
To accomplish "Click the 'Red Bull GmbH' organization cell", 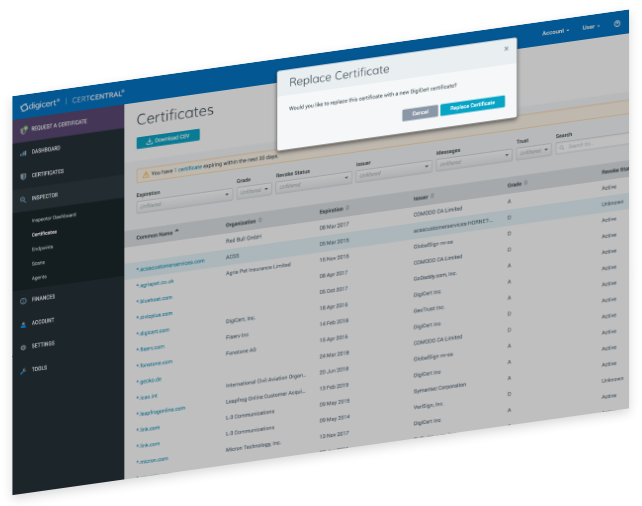I will point(243,239).
